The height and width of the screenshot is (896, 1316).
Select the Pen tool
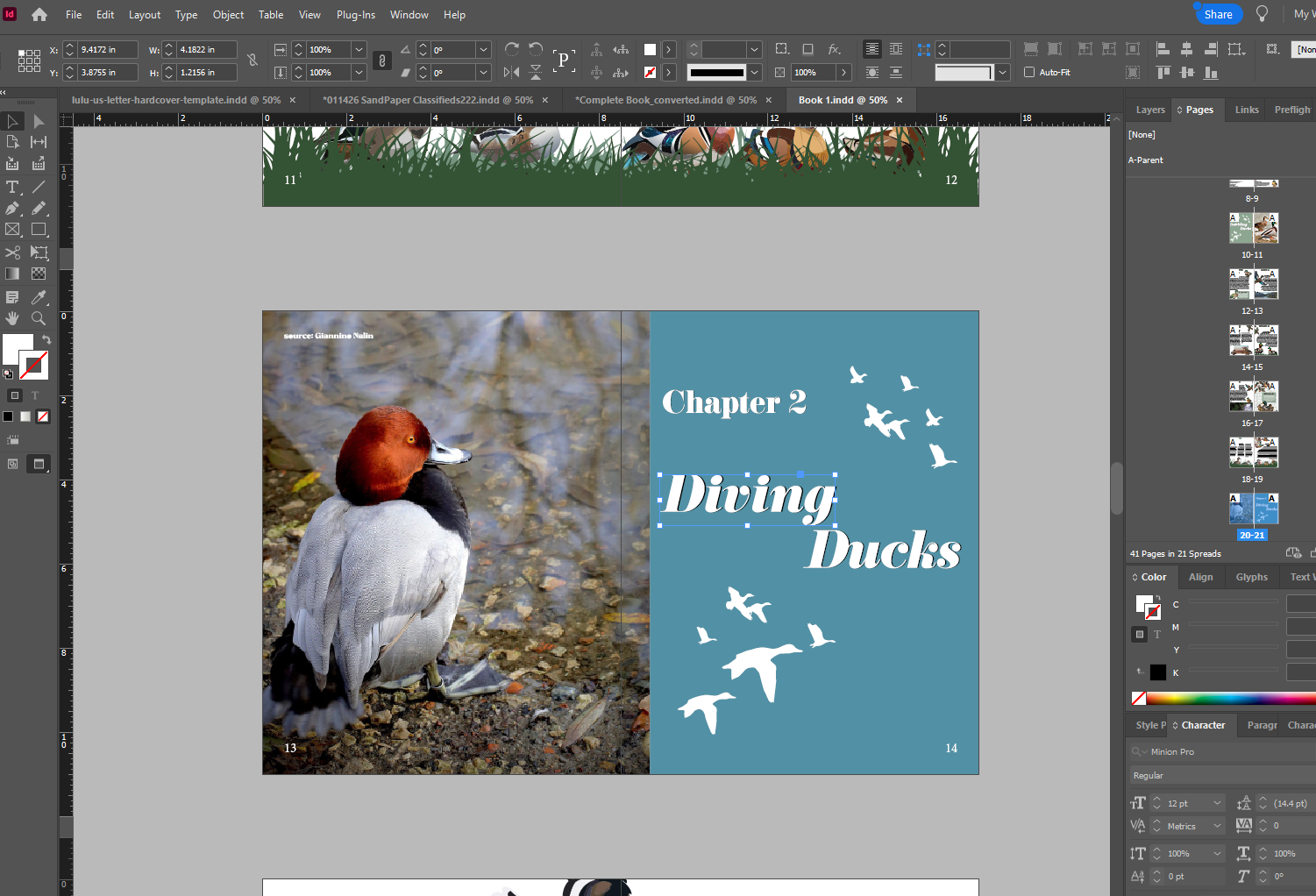coord(13,209)
